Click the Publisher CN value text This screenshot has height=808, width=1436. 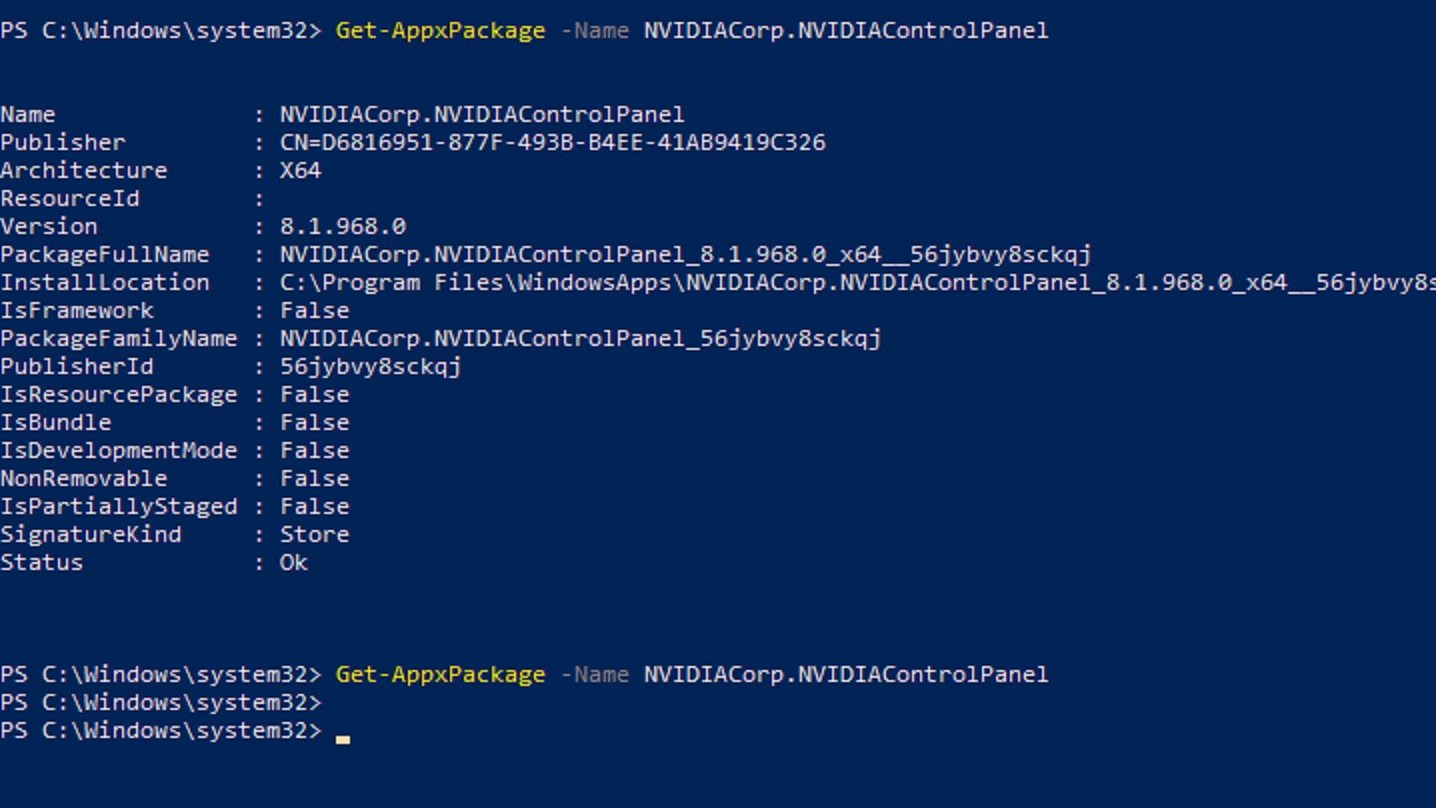click(x=552, y=142)
